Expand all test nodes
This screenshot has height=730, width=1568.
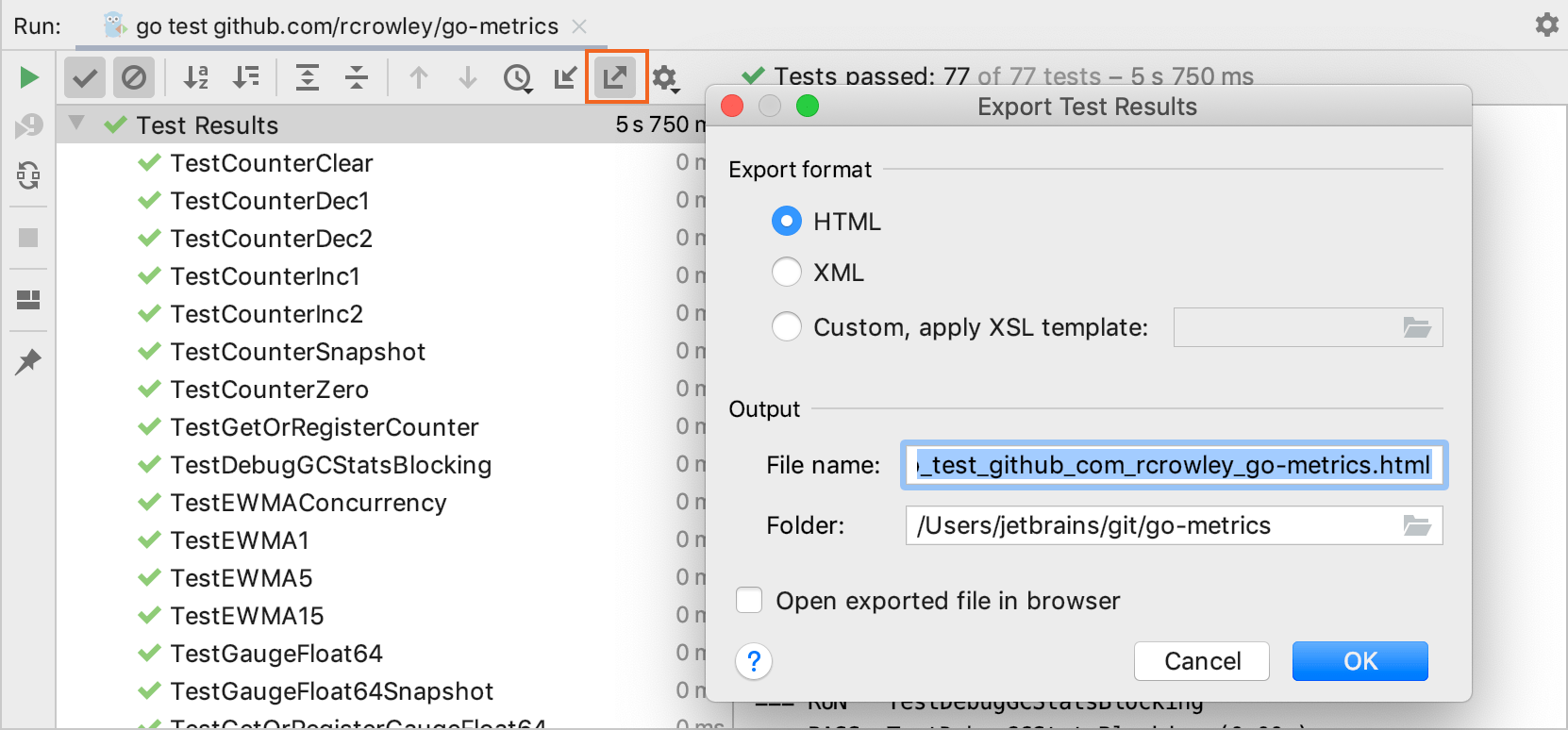[x=308, y=77]
